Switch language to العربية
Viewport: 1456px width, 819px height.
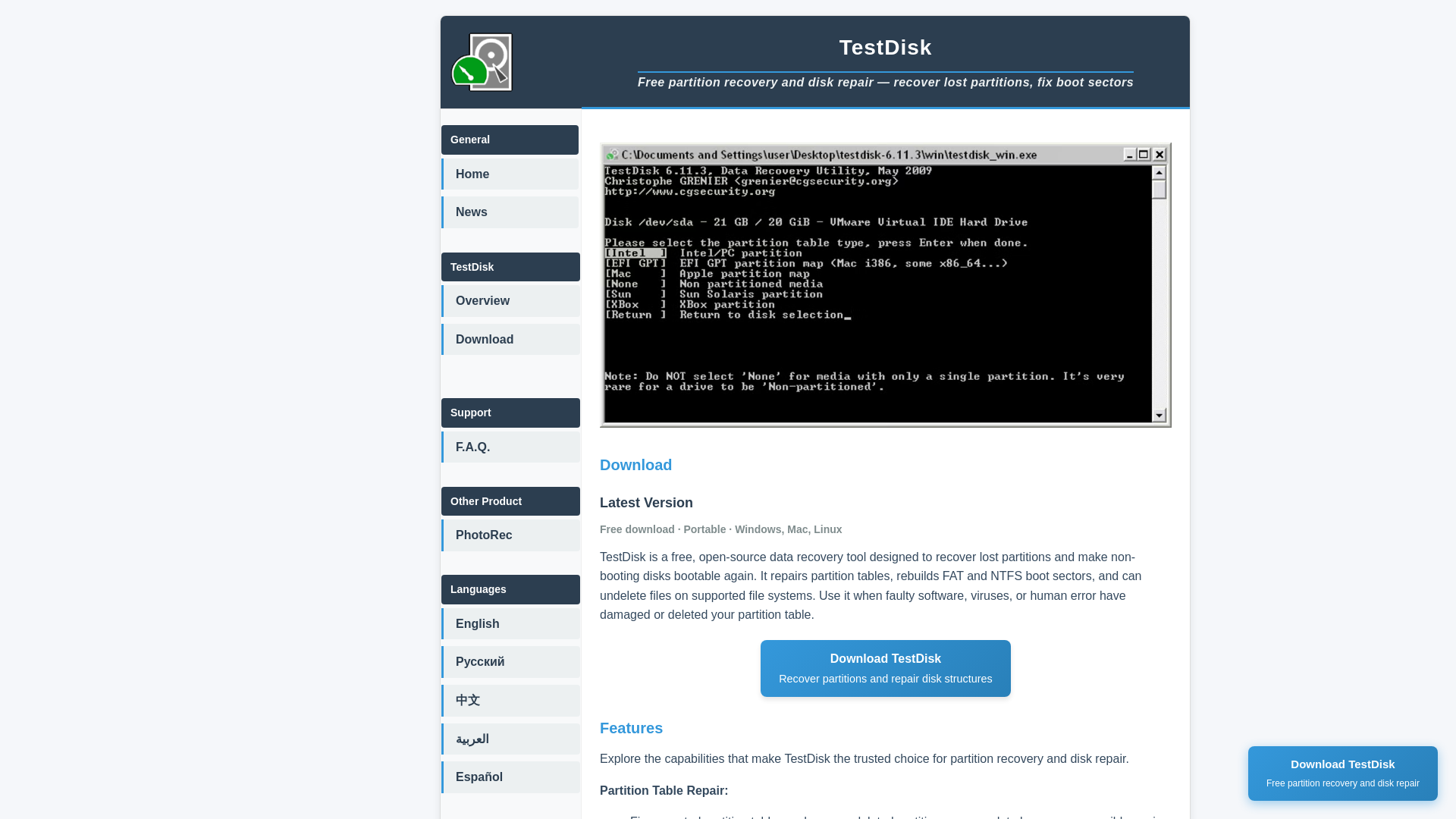510,739
